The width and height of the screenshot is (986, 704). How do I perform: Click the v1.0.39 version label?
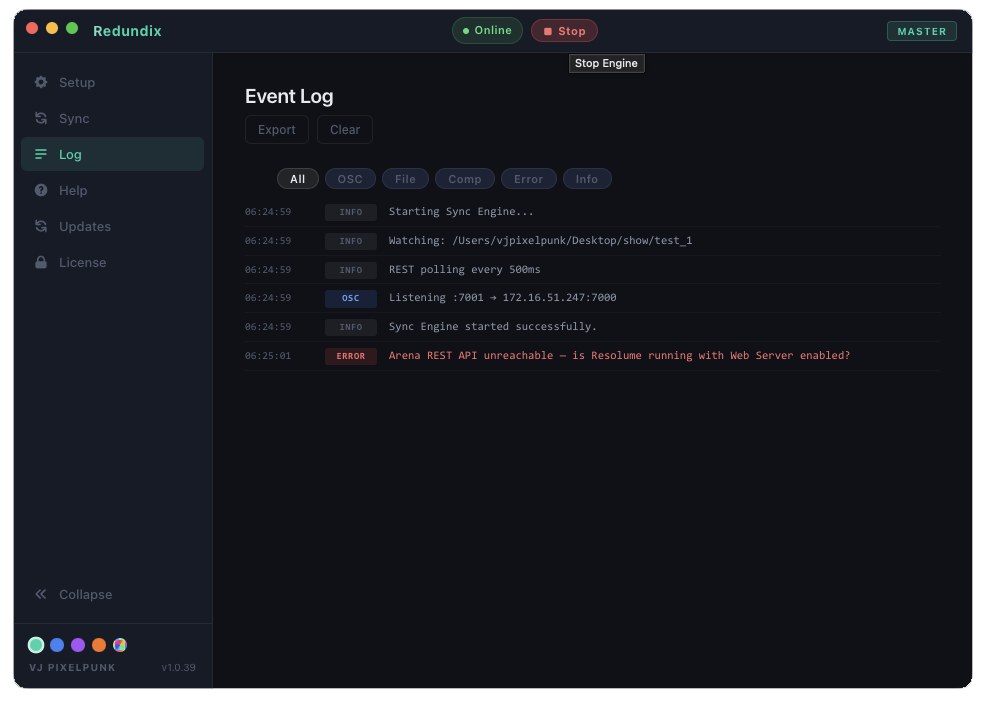tap(179, 668)
